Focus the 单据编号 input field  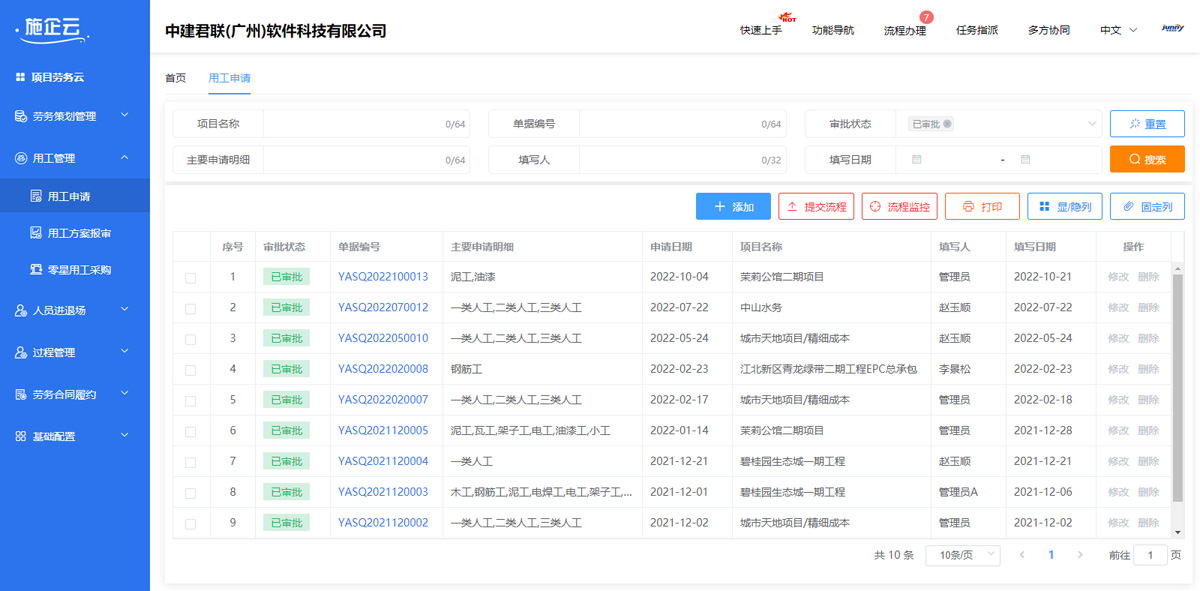[682, 124]
